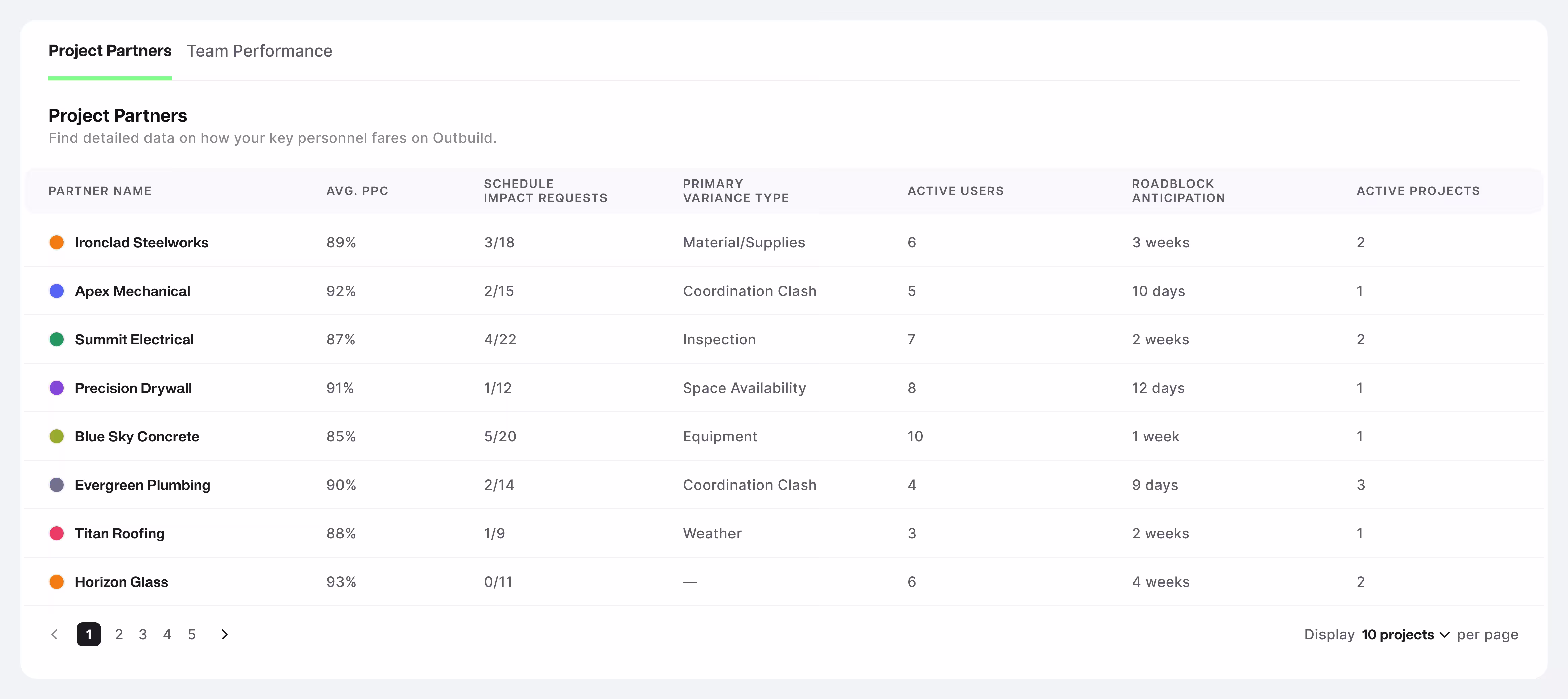Viewport: 1568px width, 699px height.
Task: Click the orange dot beside Ironclad Steelworks
Action: (x=57, y=243)
